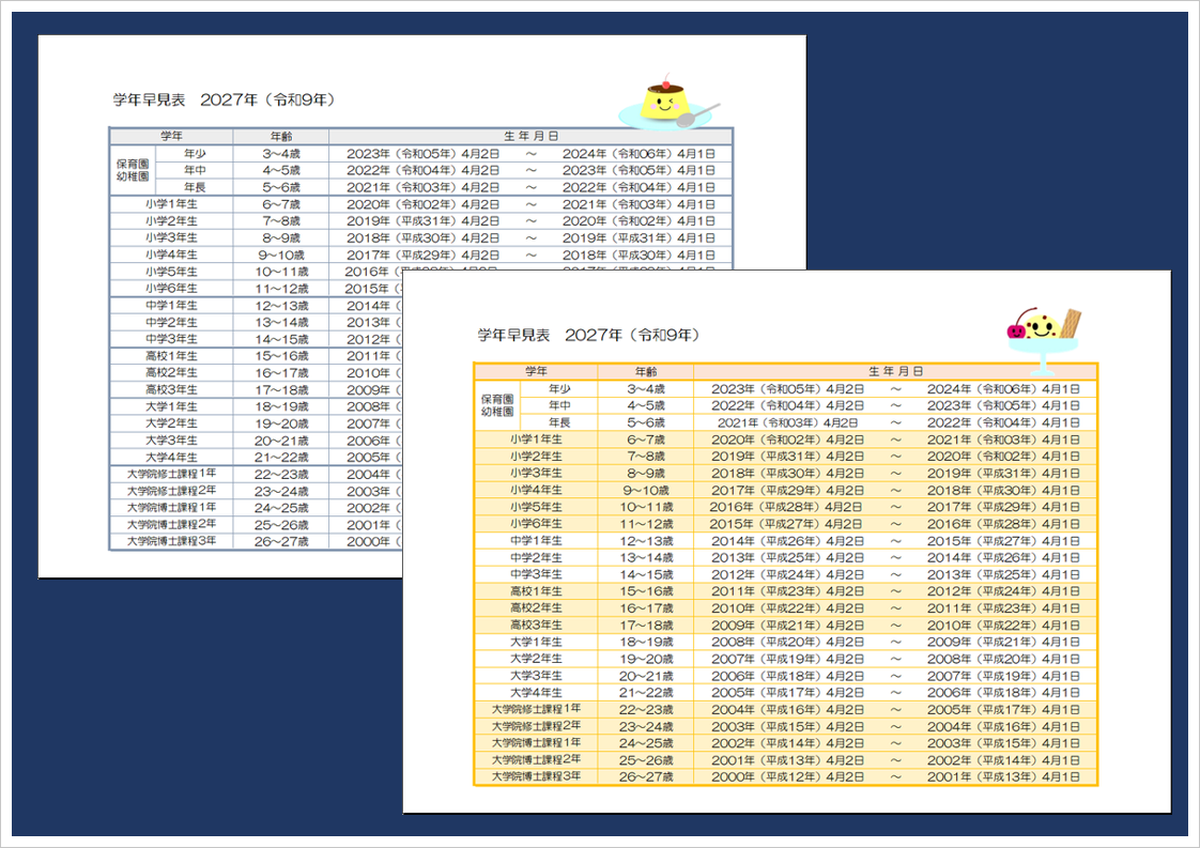Select 2006年（平成18年）4月1日 in the orange table

click(1004, 693)
